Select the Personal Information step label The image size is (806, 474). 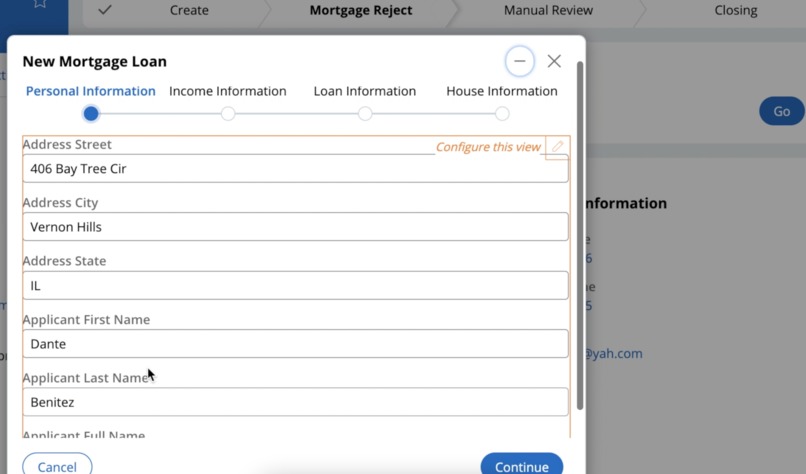click(90, 91)
